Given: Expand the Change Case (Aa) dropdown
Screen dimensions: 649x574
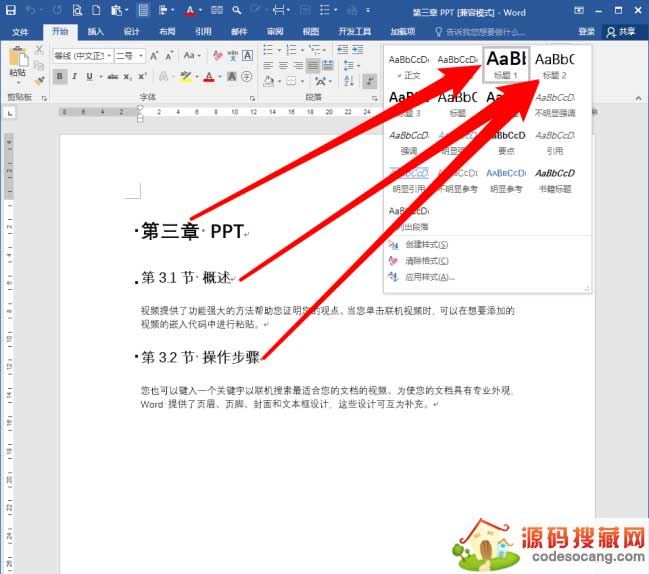Looking at the screenshot, I should coord(190,55).
